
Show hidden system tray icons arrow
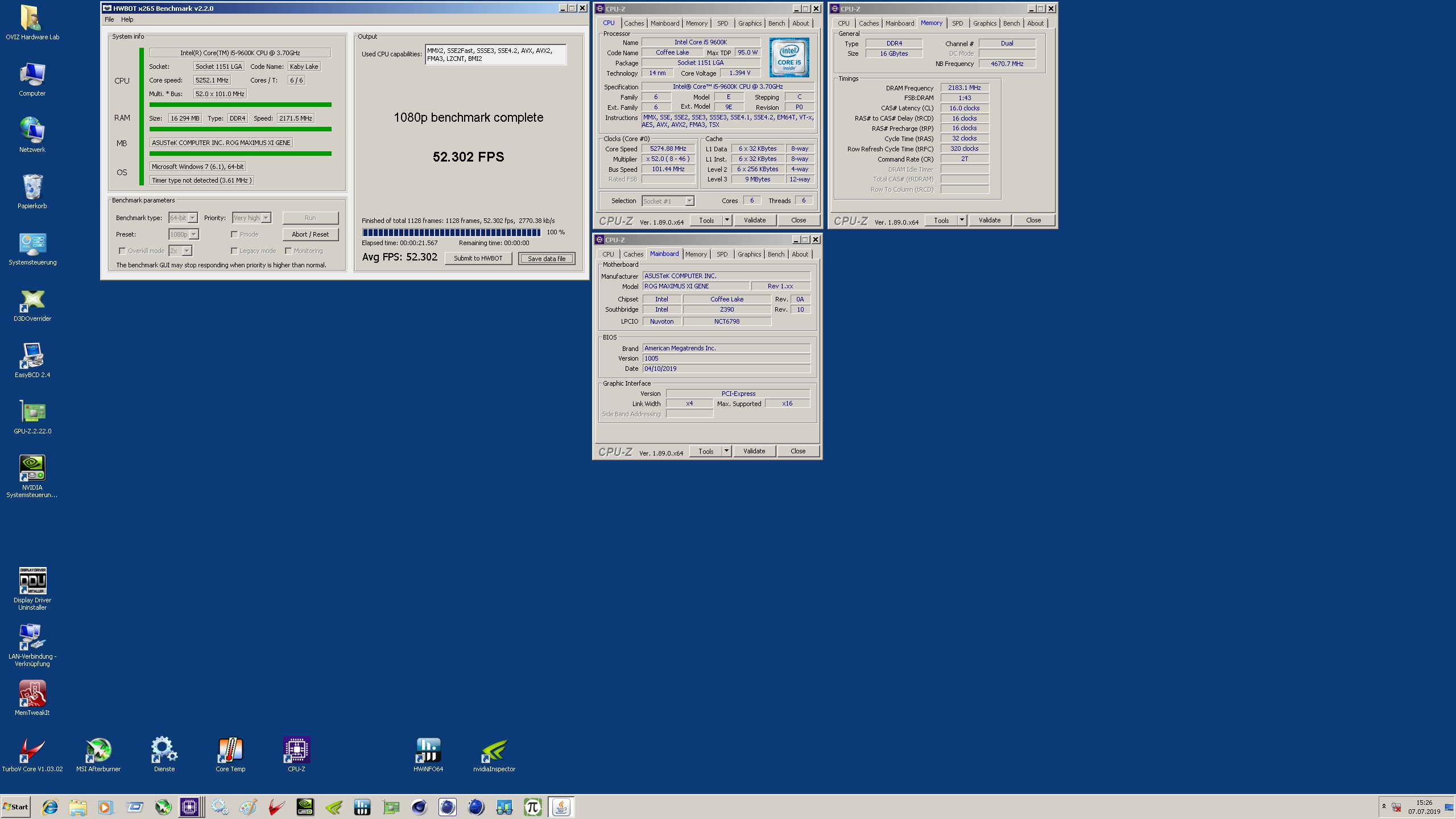(x=1384, y=806)
